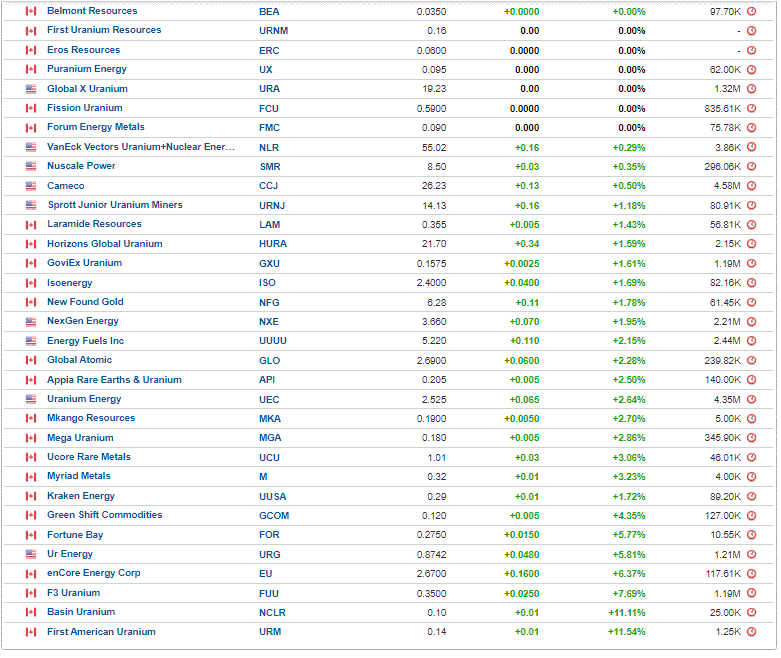Click the Canadian flag beside Isoenergy

[31, 283]
